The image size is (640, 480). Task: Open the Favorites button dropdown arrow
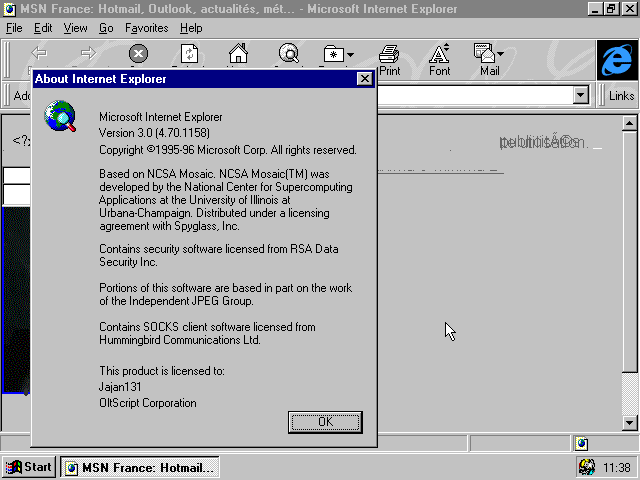[x=350, y=54]
